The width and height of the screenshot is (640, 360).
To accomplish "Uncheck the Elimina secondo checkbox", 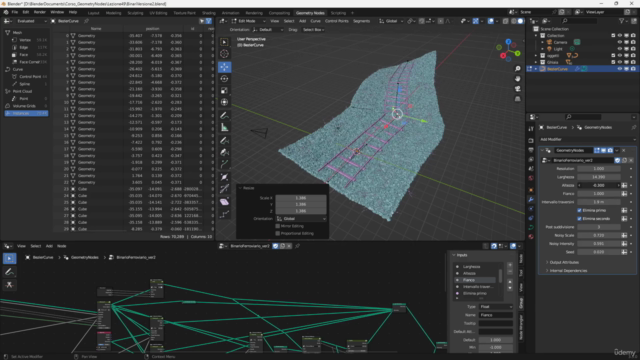I will [x=579, y=218].
